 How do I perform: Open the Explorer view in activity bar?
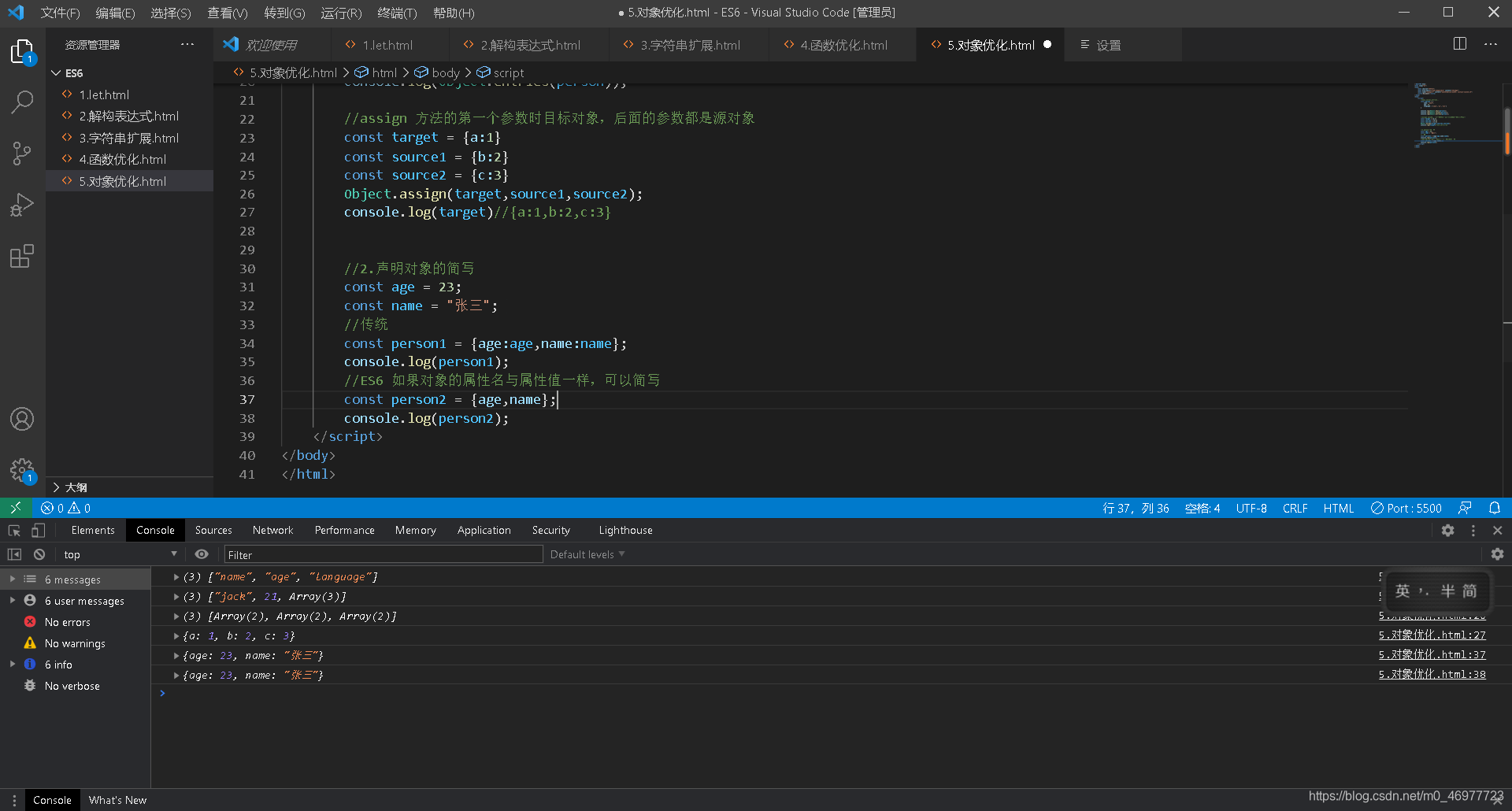pos(22,52)
